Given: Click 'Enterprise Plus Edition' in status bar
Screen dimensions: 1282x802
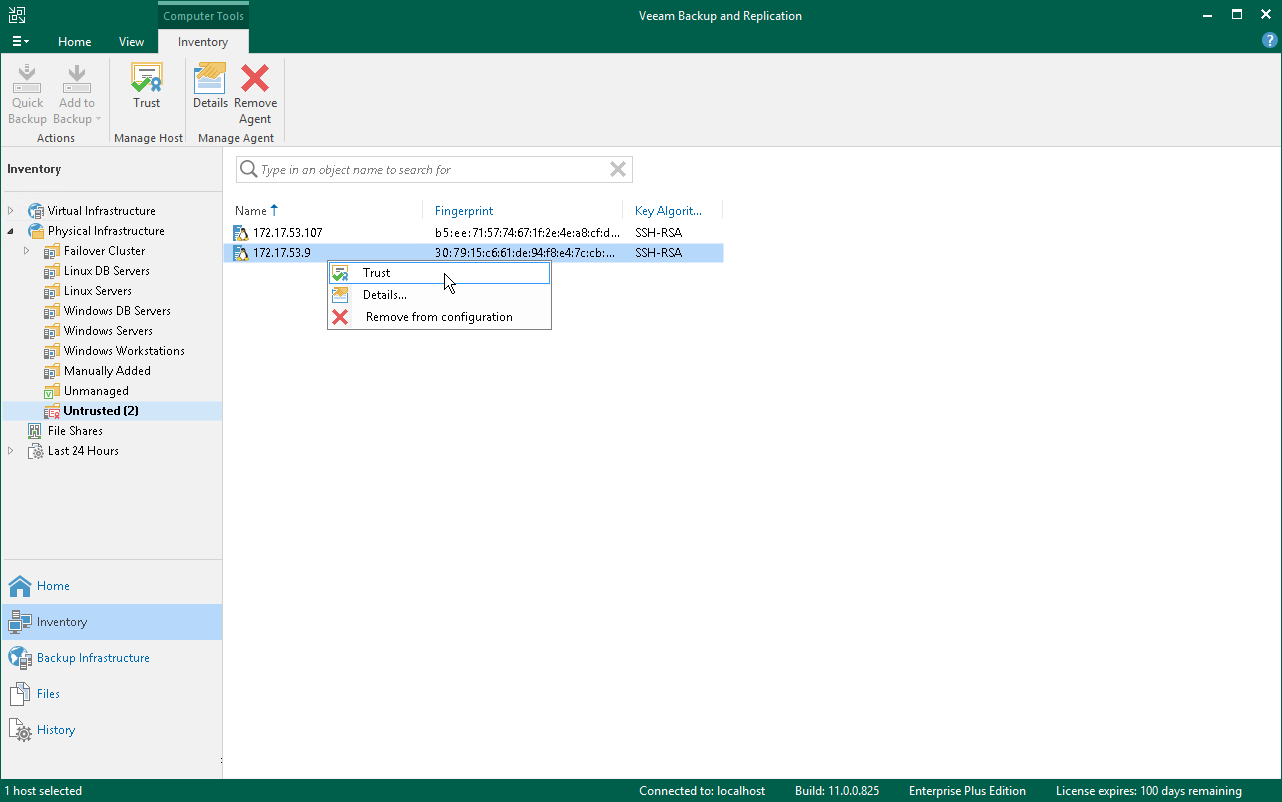Looking at the screenshot, I should pos(967,791).
